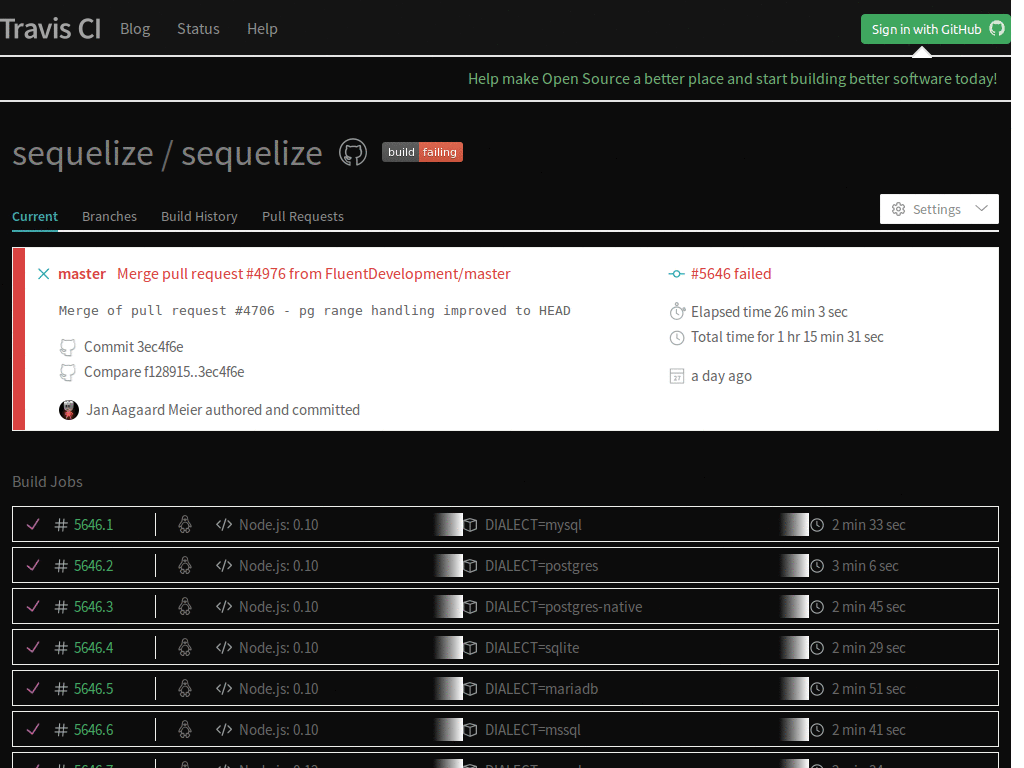Open the #5646 failed build link
The image size is (1024, 768).
(731, 274)
